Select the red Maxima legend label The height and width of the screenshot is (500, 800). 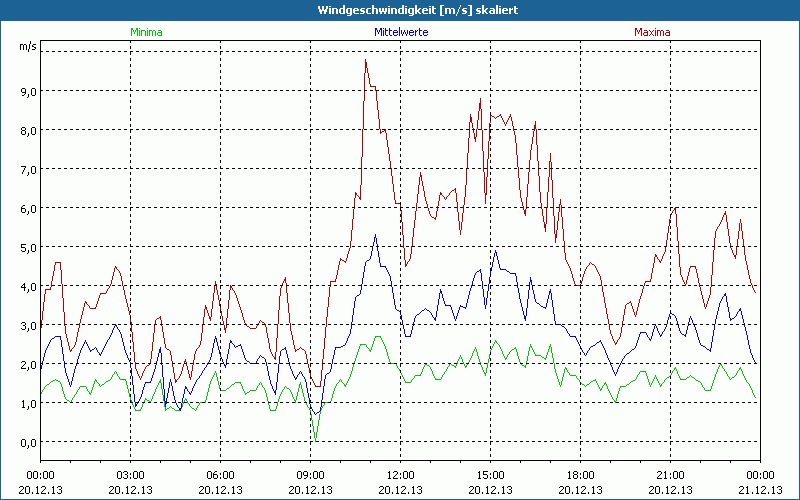click(x=652, y=32)
